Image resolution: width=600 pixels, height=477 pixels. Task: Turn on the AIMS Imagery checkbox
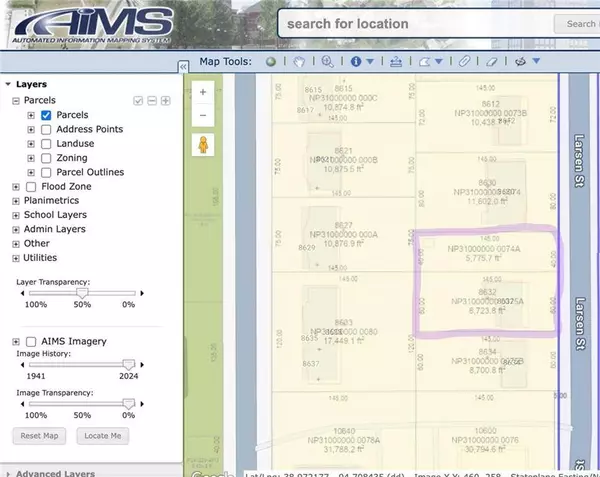[30, 342]
